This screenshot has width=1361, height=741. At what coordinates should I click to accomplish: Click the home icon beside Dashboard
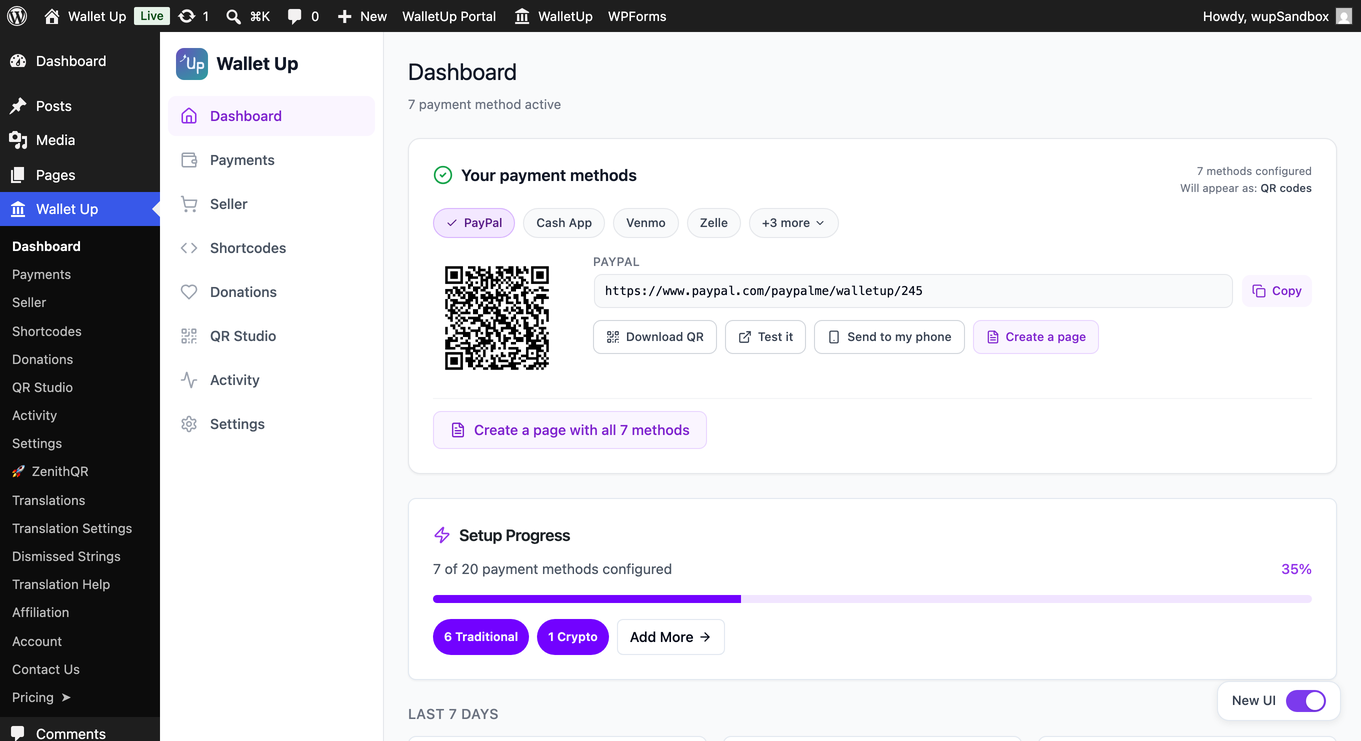click(189, 116)
